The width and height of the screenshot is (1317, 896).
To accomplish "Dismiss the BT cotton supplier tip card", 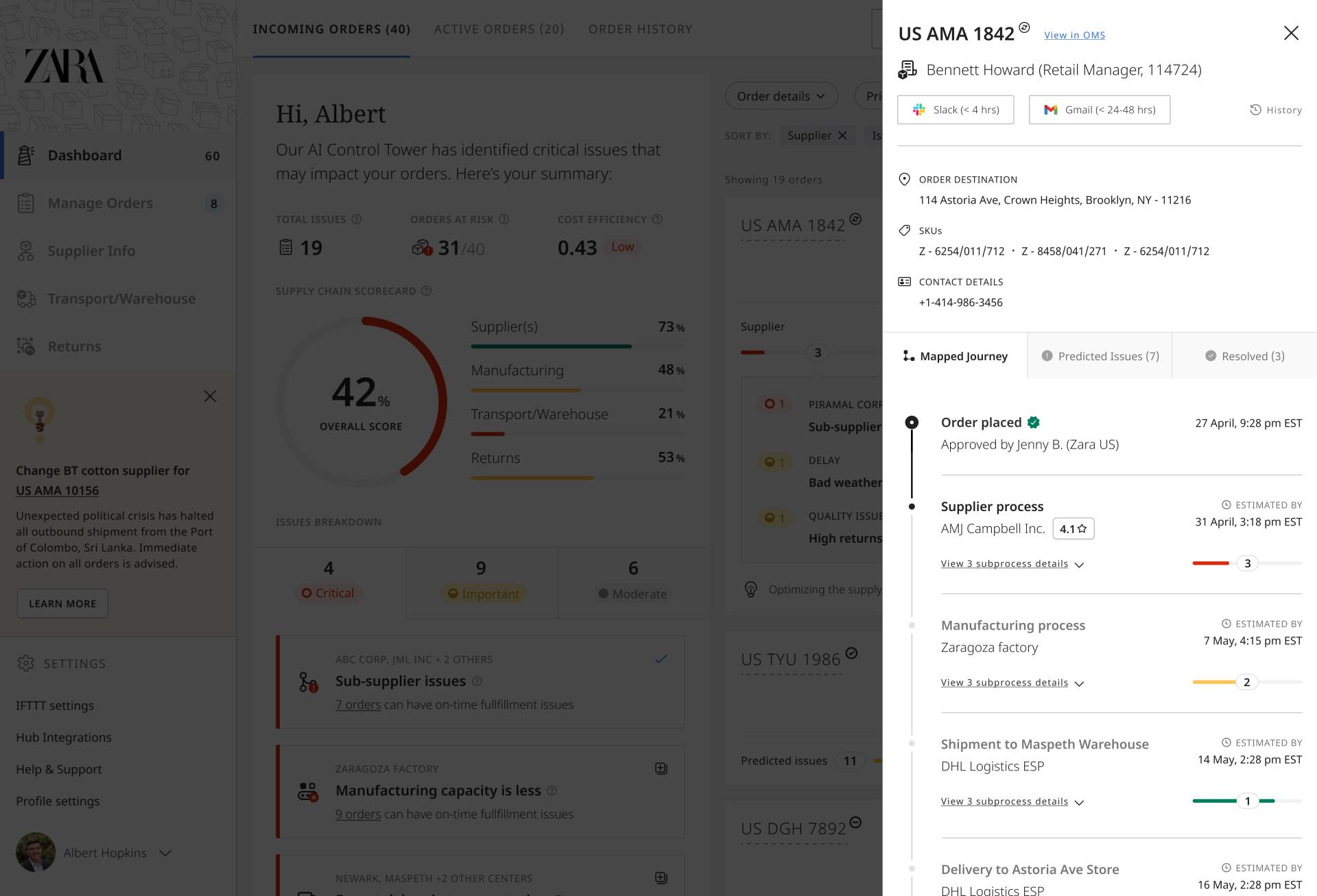I will tap(210, 397).
